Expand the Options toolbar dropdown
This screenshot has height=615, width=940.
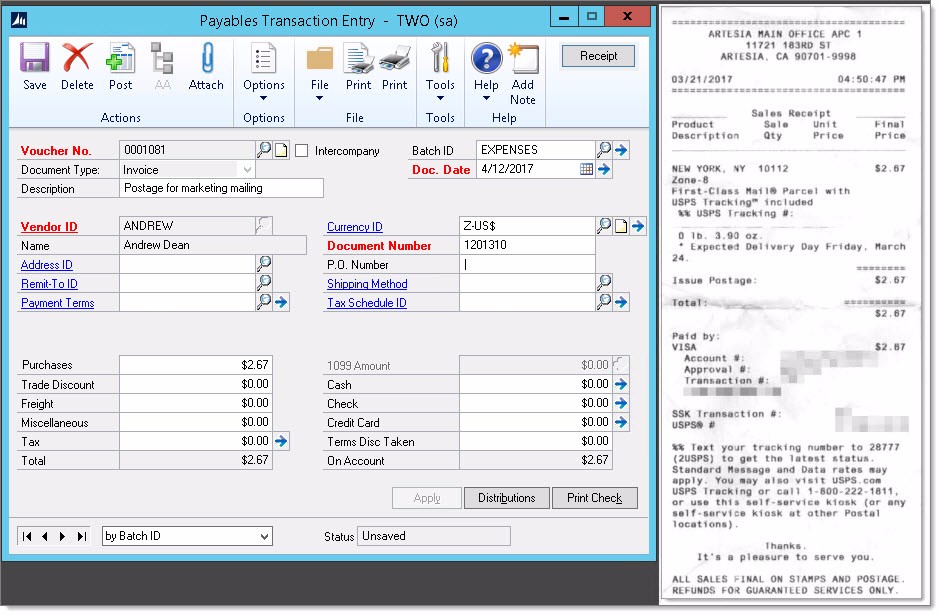264,99
